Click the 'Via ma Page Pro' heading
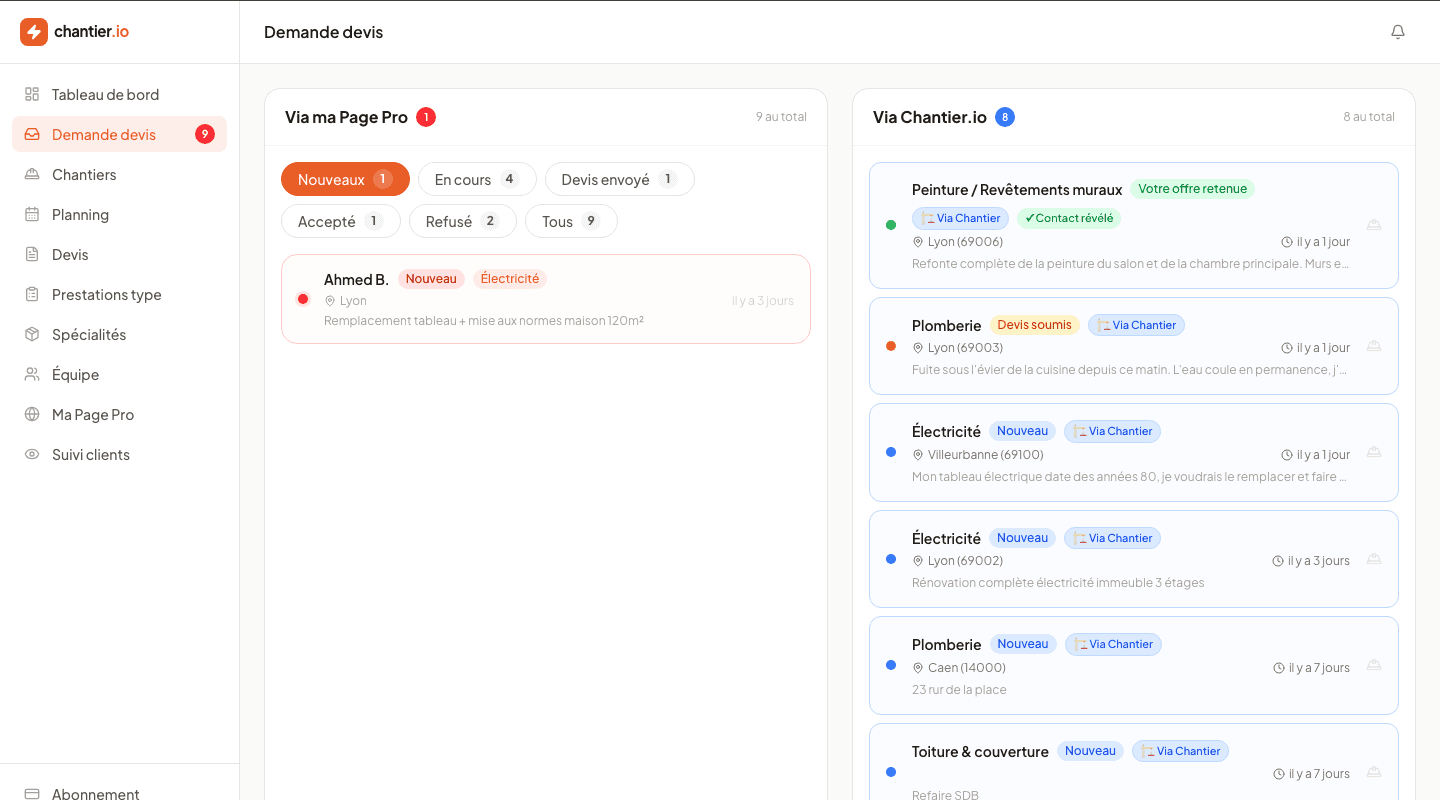This screenshot has width=1440, height=800. pos(346,117)
